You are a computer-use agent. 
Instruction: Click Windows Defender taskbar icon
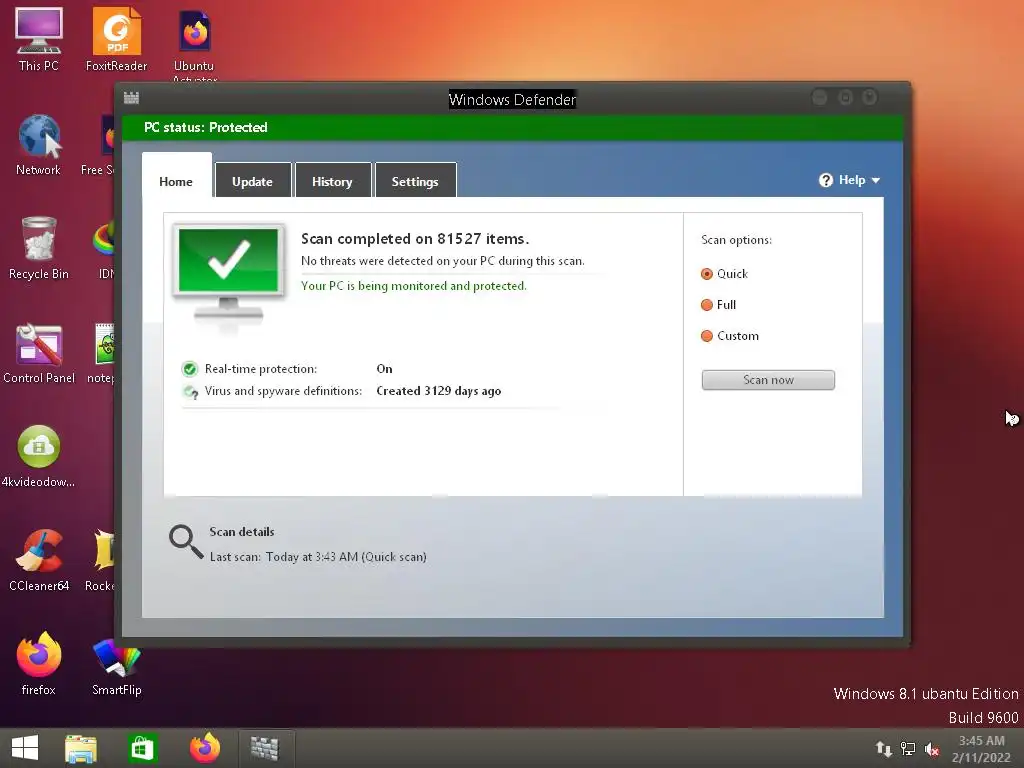tap(264, 748)
